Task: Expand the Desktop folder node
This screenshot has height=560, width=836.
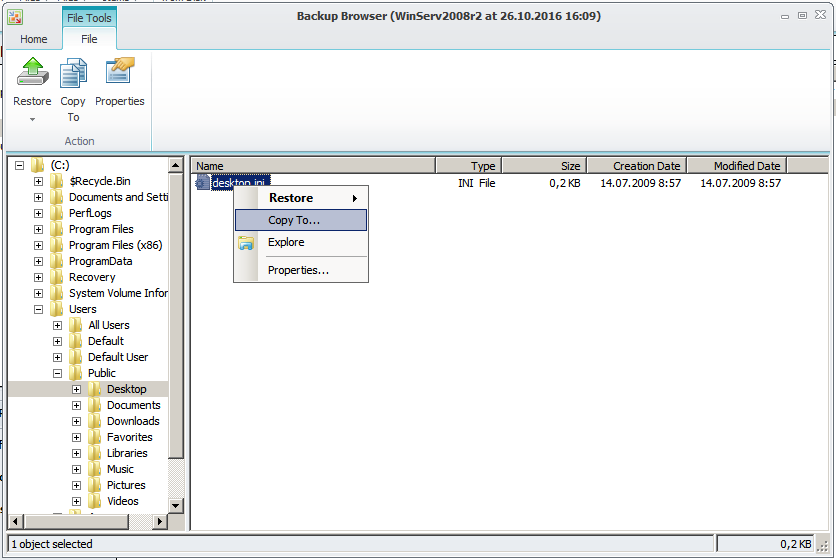Action: tap(77, 389)
